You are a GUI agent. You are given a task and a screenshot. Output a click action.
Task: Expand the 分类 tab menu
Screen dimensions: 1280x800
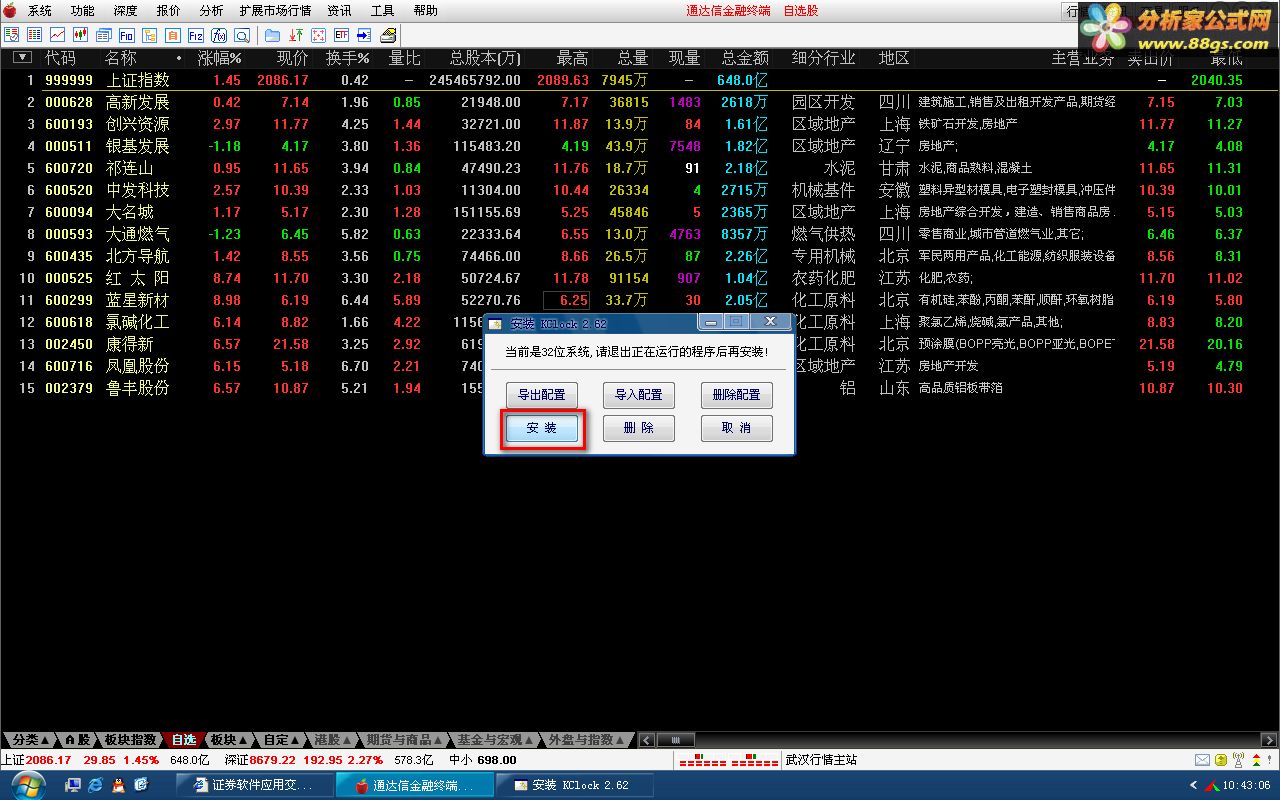(x=30, y=740)
